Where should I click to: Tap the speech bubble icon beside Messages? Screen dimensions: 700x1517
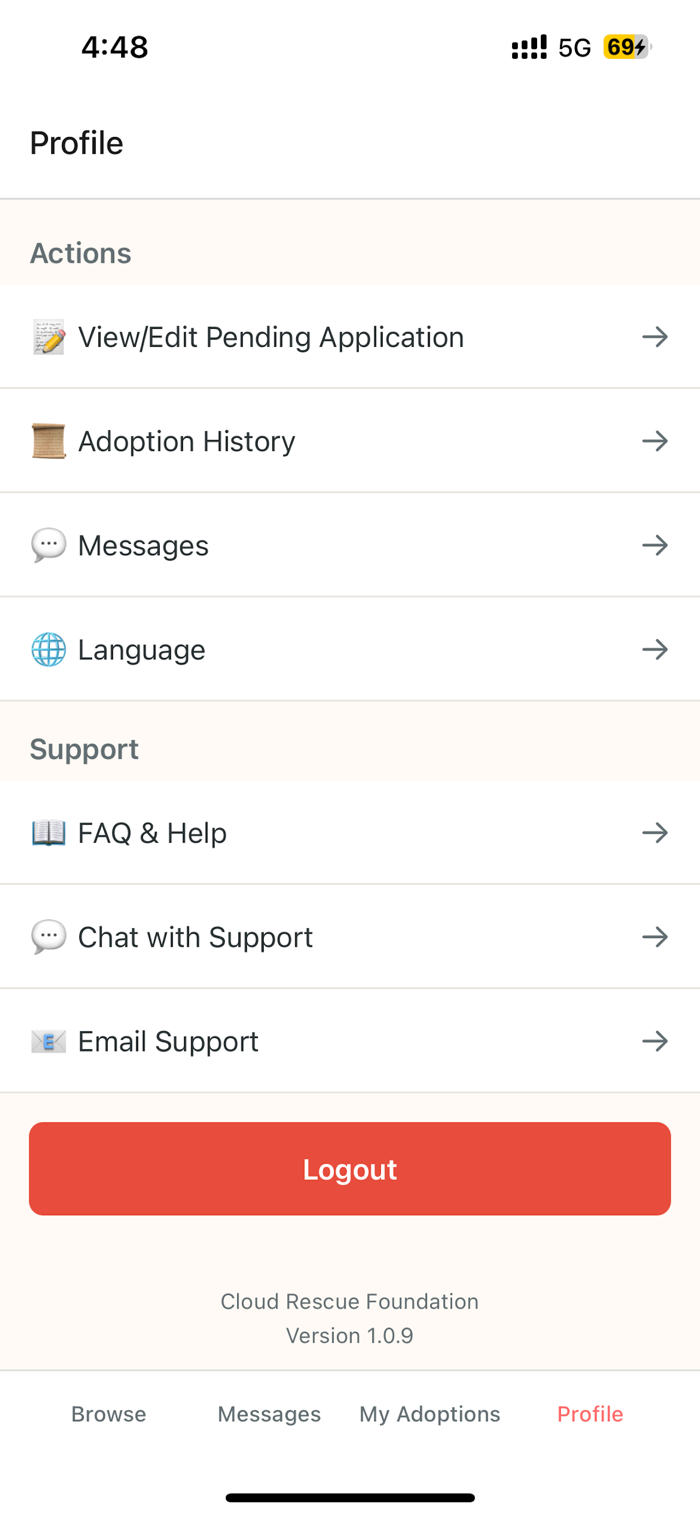(48, 546)
